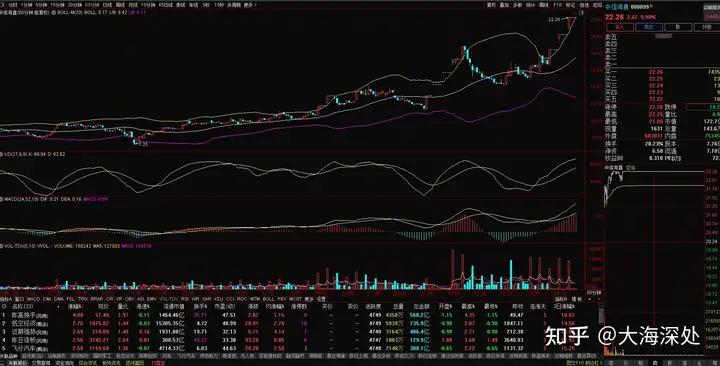720x366 pixels.
Task: Select CCI indicator tab
Action: [230, 298]
